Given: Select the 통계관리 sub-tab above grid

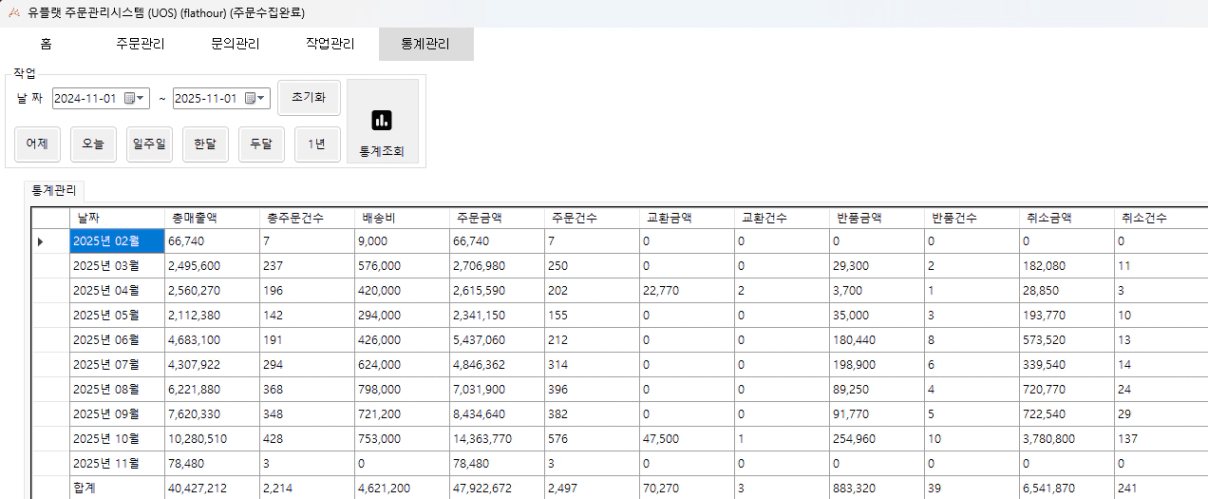Looking at the screenshot, I should pyautogui.click(x=56, y=189).
